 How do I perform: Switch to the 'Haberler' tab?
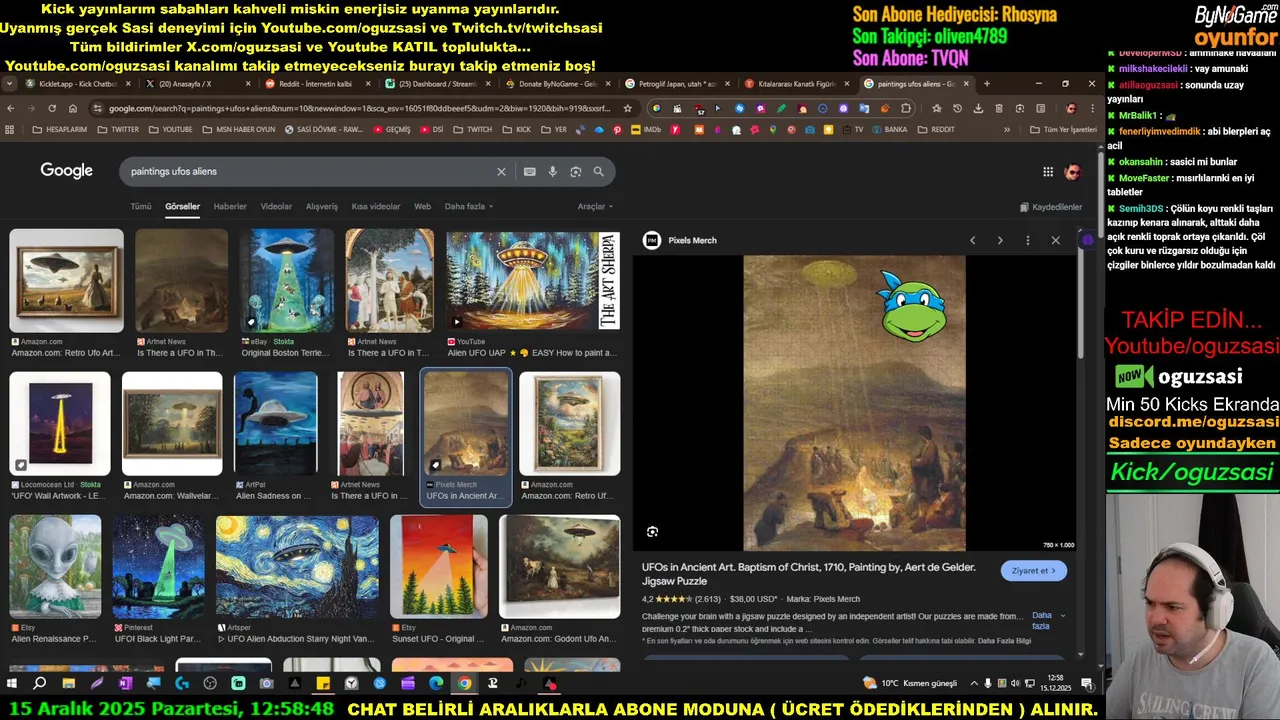[x=230, y=207]
